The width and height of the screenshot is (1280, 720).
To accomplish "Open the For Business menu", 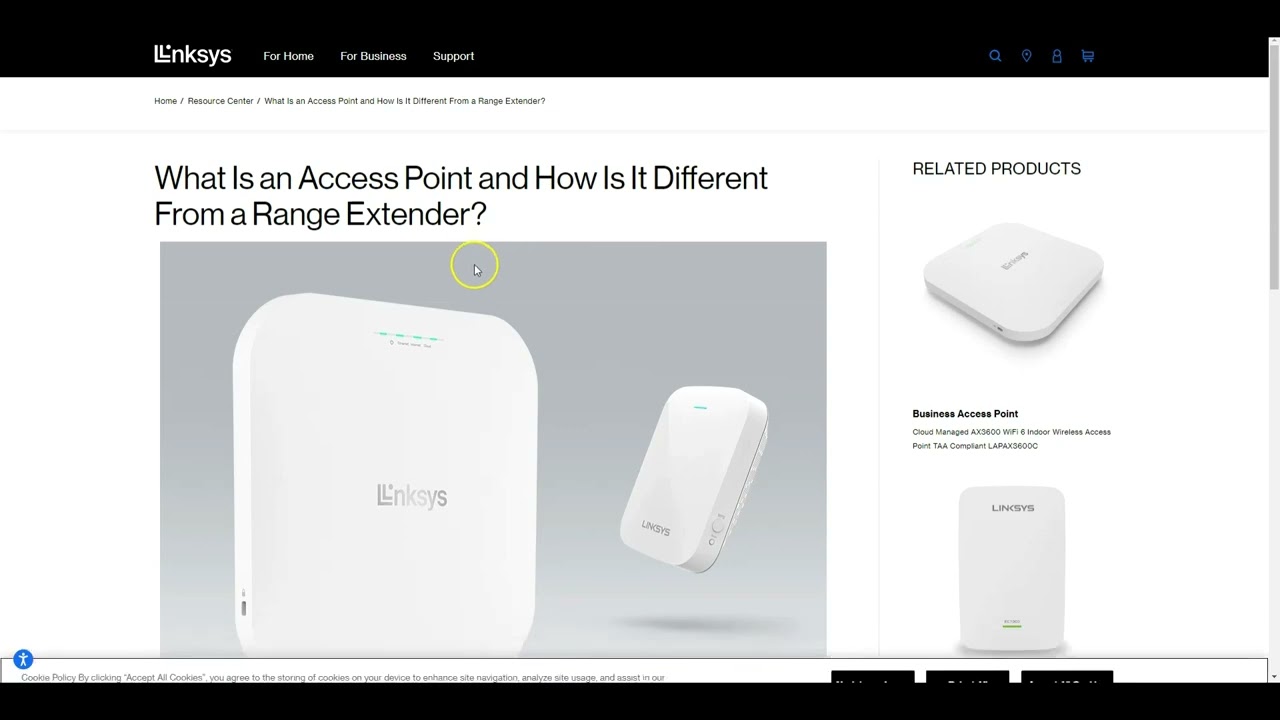I will coord(373,56).
